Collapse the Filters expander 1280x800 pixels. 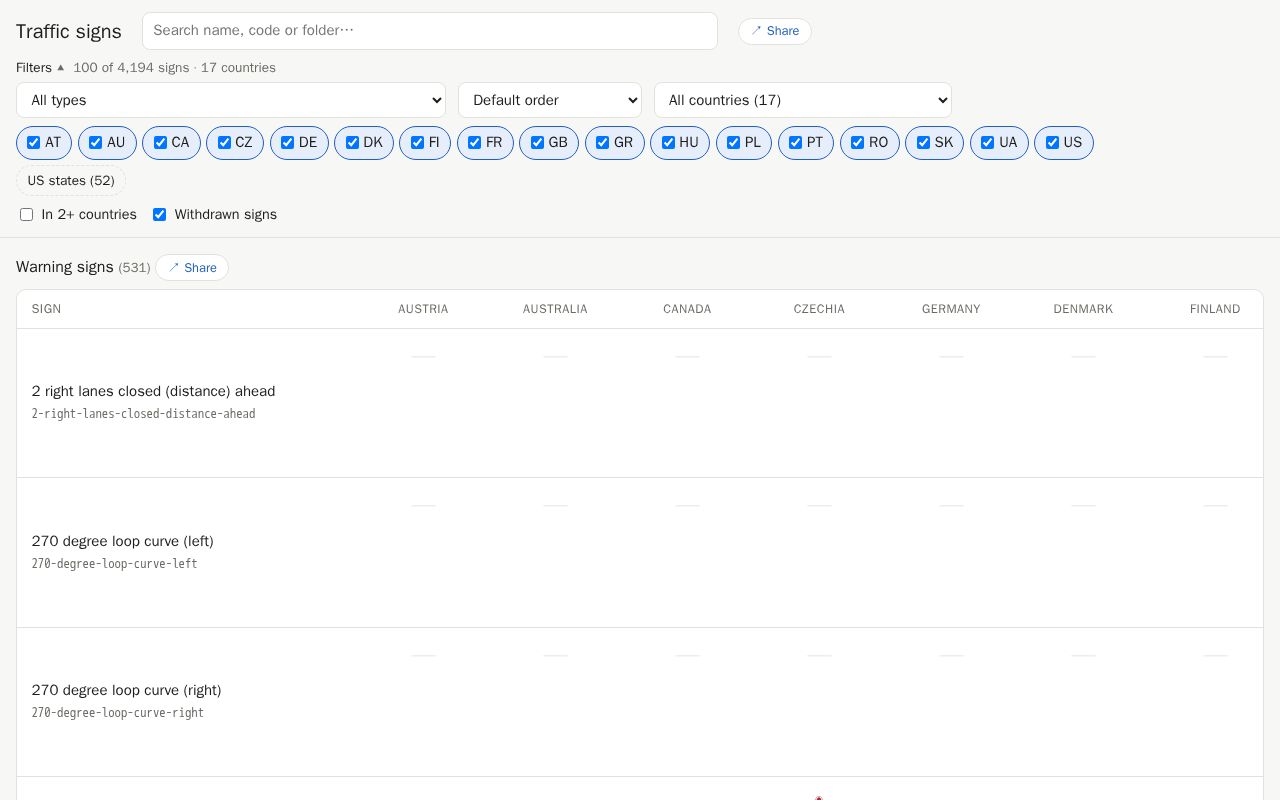tap(40, 68)
